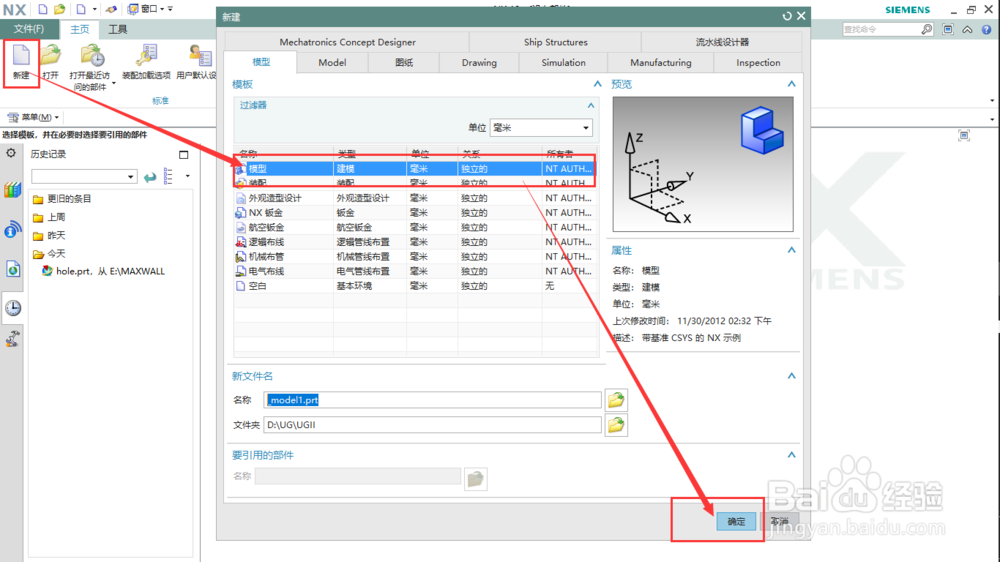Open the Reuse Library books icon

tap(12, 190)
